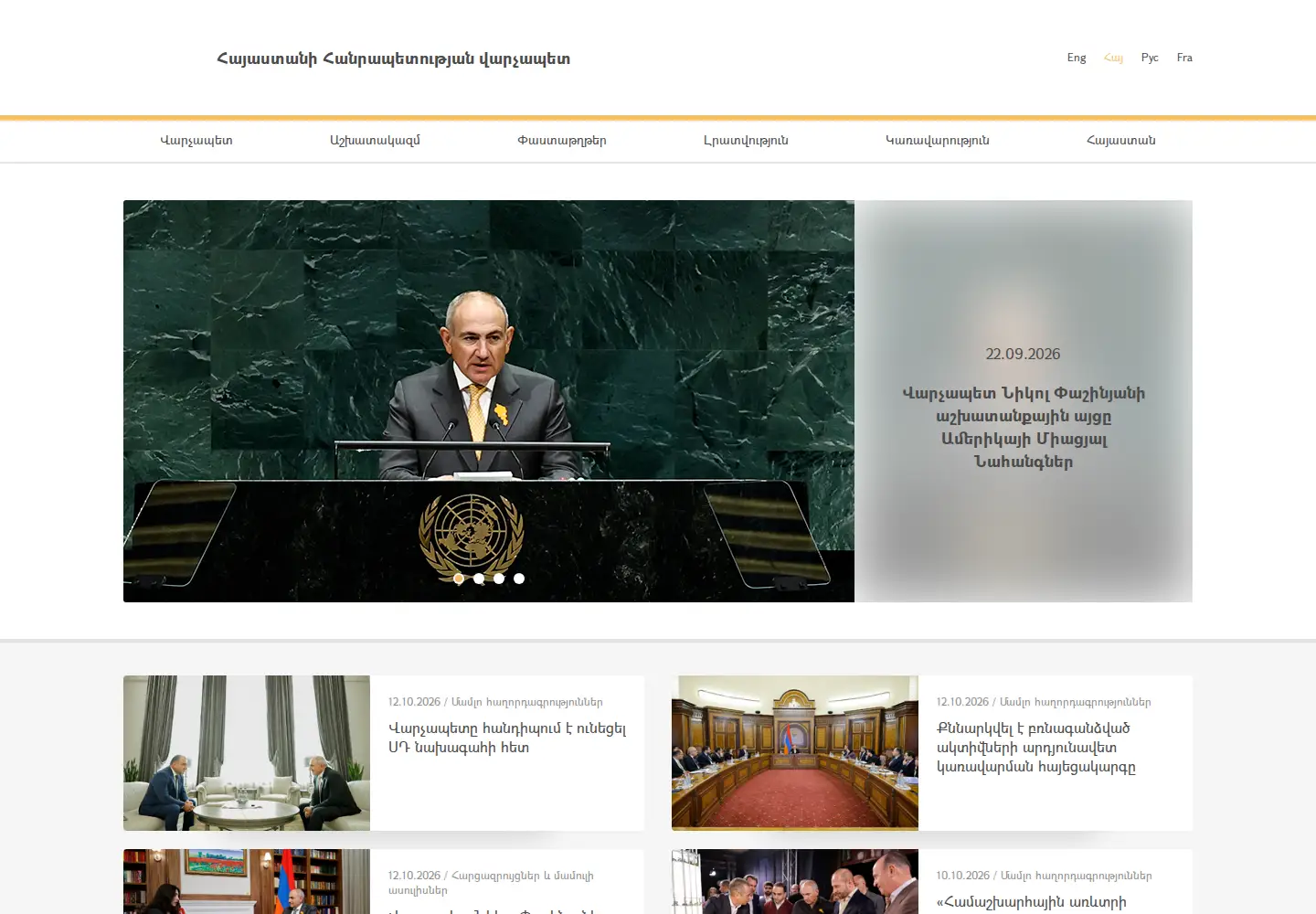Go to the Փաստաթղթեր menu
The width and height of the screenshot is (1316, 914).
[x=562, y=141]
